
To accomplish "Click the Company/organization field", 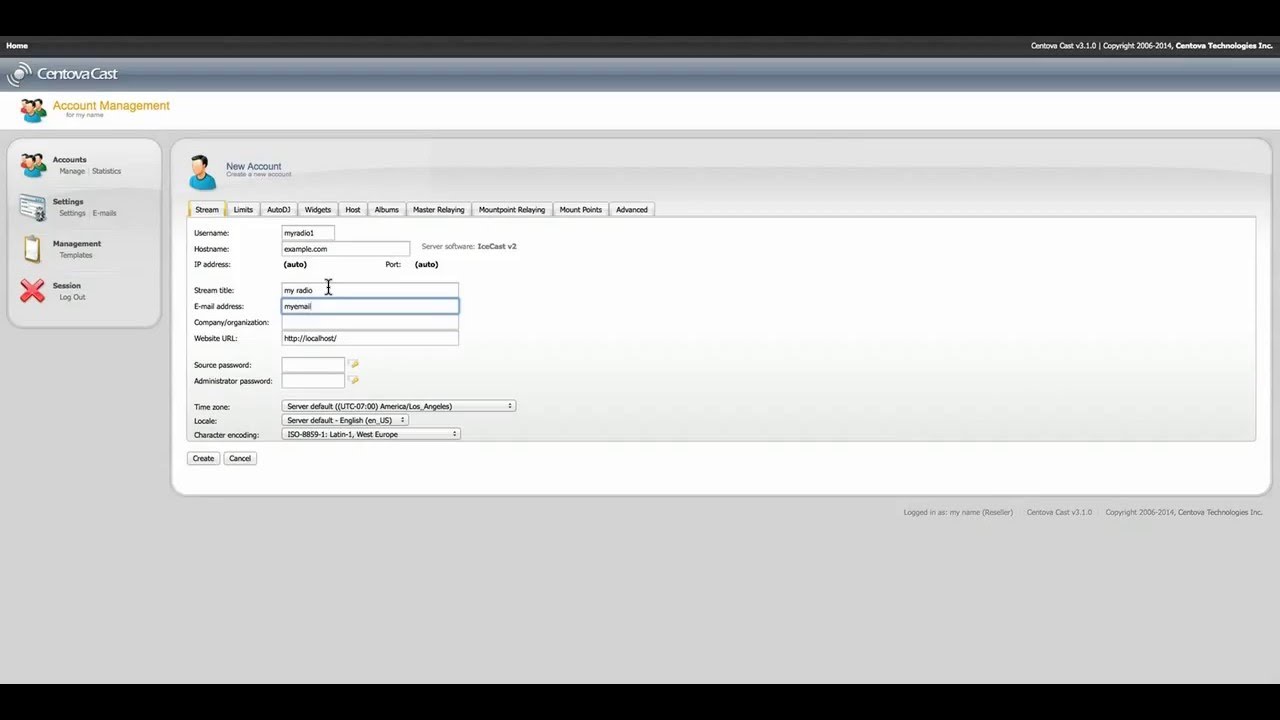I will 370,322.
